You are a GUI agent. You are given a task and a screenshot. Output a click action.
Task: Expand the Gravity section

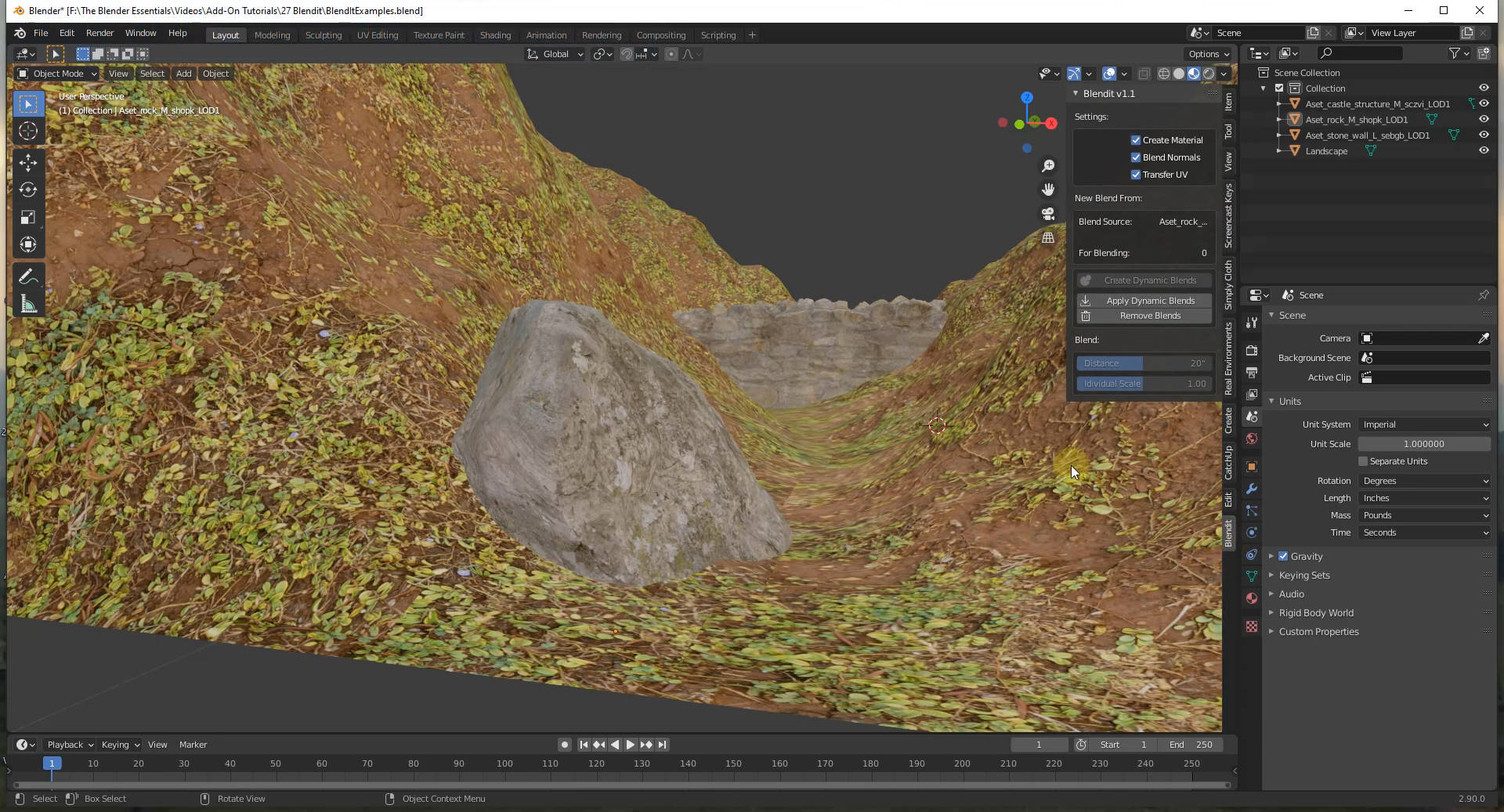tap(1271, 556)
